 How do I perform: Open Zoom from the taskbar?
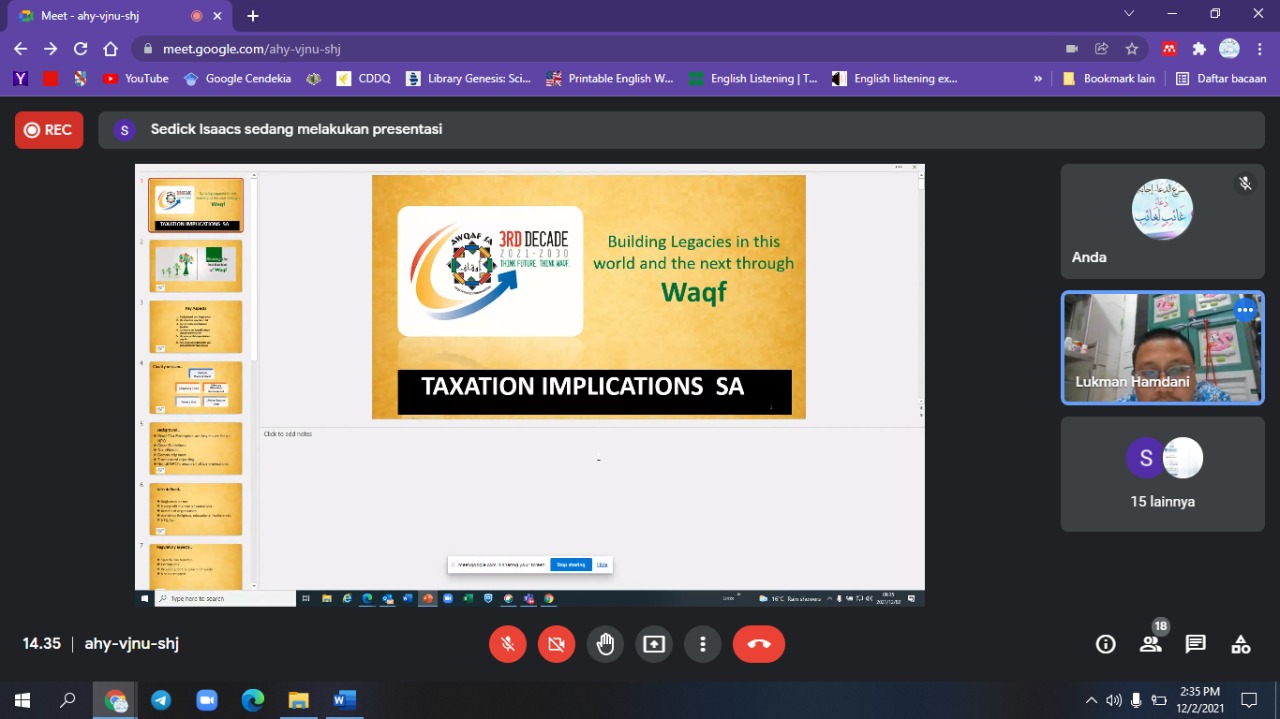tap(207, 700)
